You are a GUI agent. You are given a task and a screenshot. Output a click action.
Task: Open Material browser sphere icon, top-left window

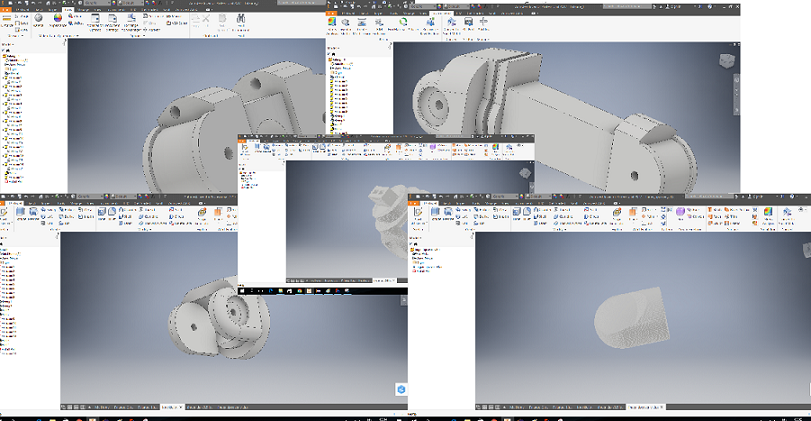(38, 19)
